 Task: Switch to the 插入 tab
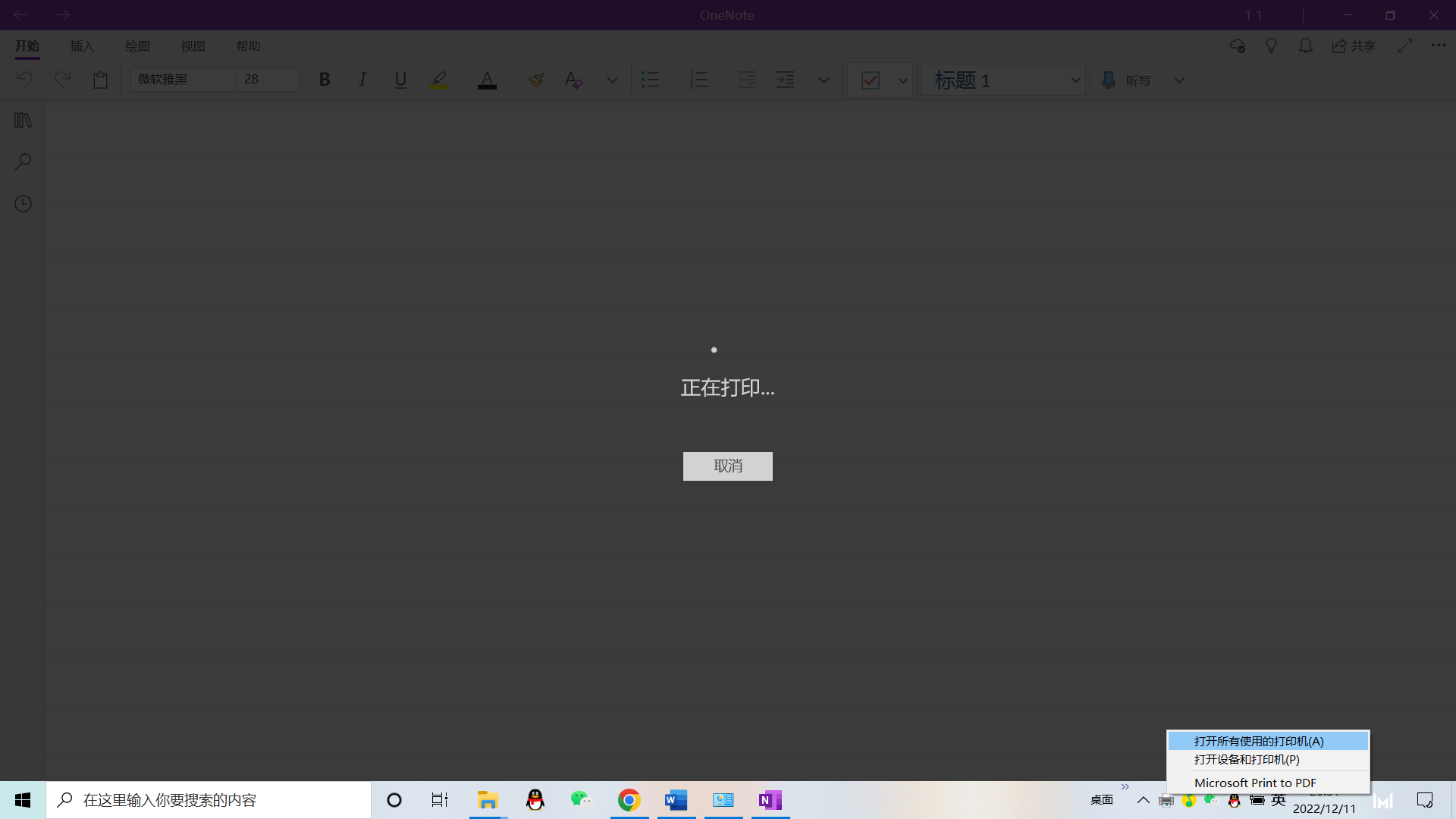click(82, 46)
